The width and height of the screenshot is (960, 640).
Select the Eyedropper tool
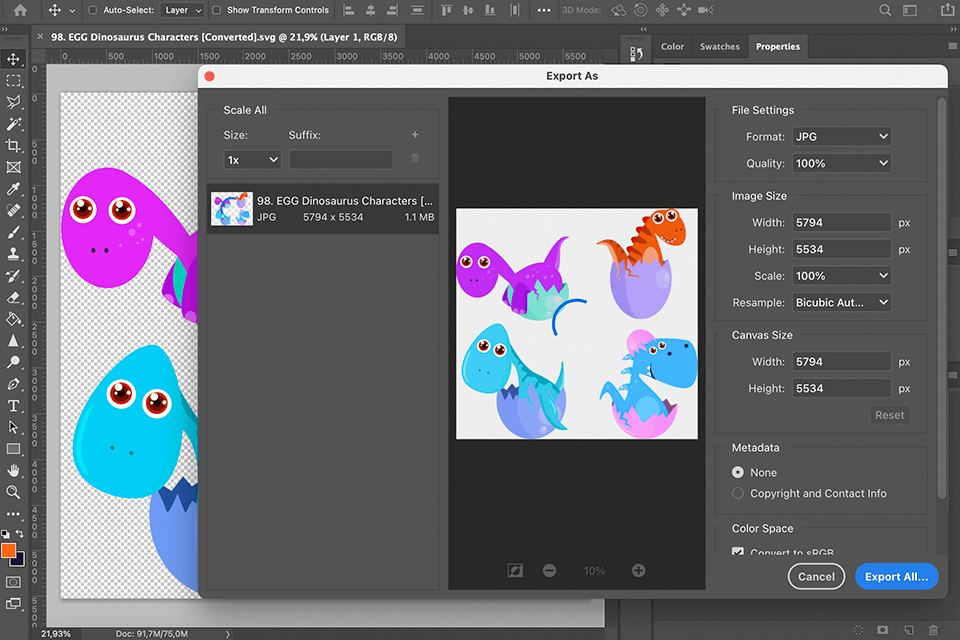click(13, 189)
